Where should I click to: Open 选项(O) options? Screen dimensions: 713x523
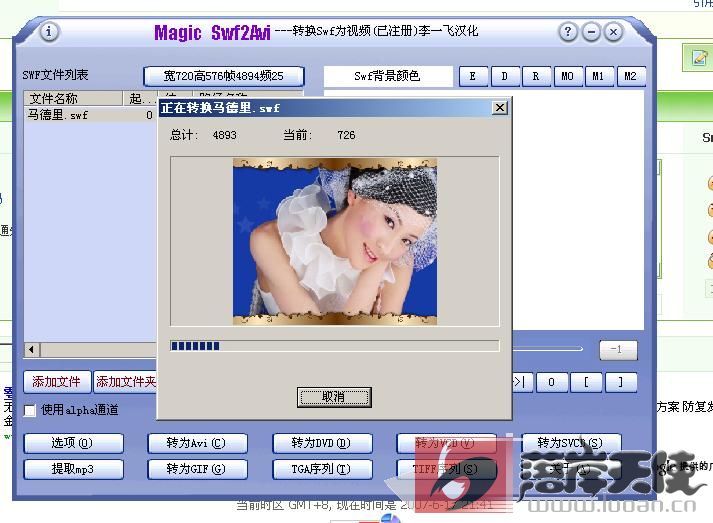[73, 443]
